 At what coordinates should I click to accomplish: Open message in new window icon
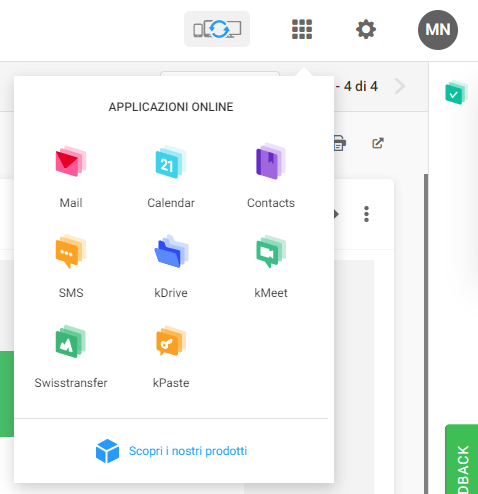point(378,143)
